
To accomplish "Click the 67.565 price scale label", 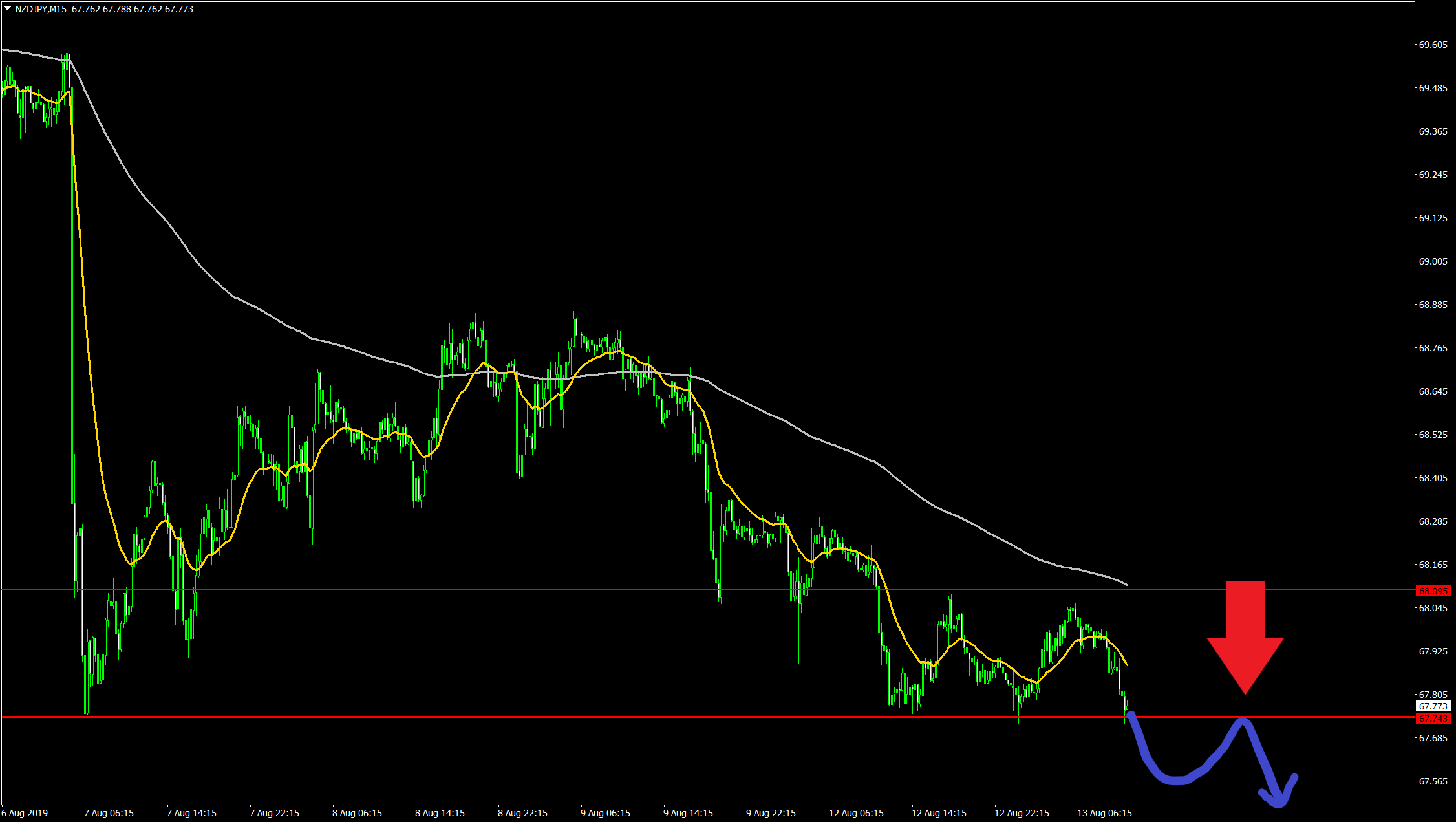I will [x=1433, y=781].
